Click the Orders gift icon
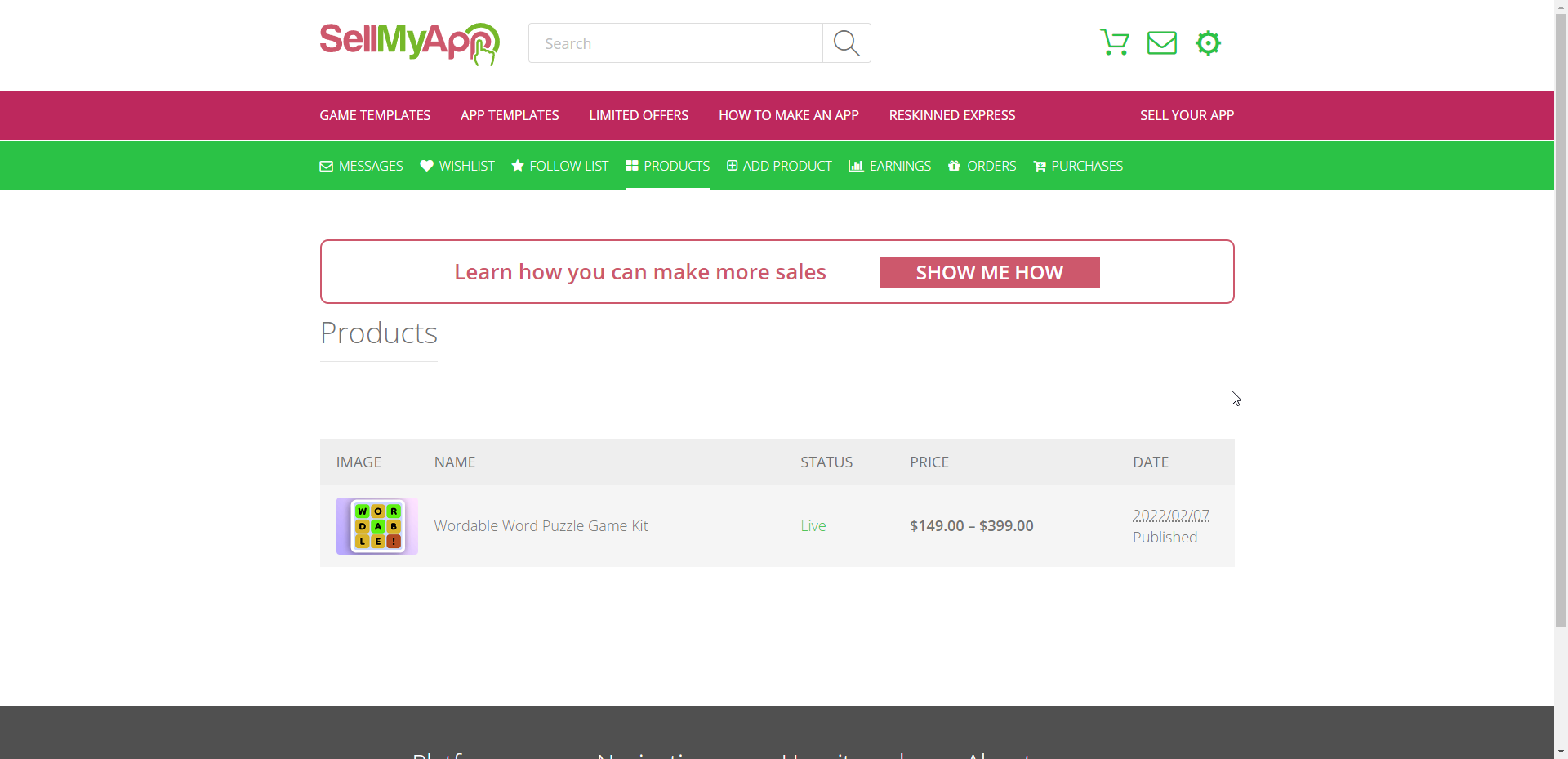1568x759 pixels. (954, 166)
